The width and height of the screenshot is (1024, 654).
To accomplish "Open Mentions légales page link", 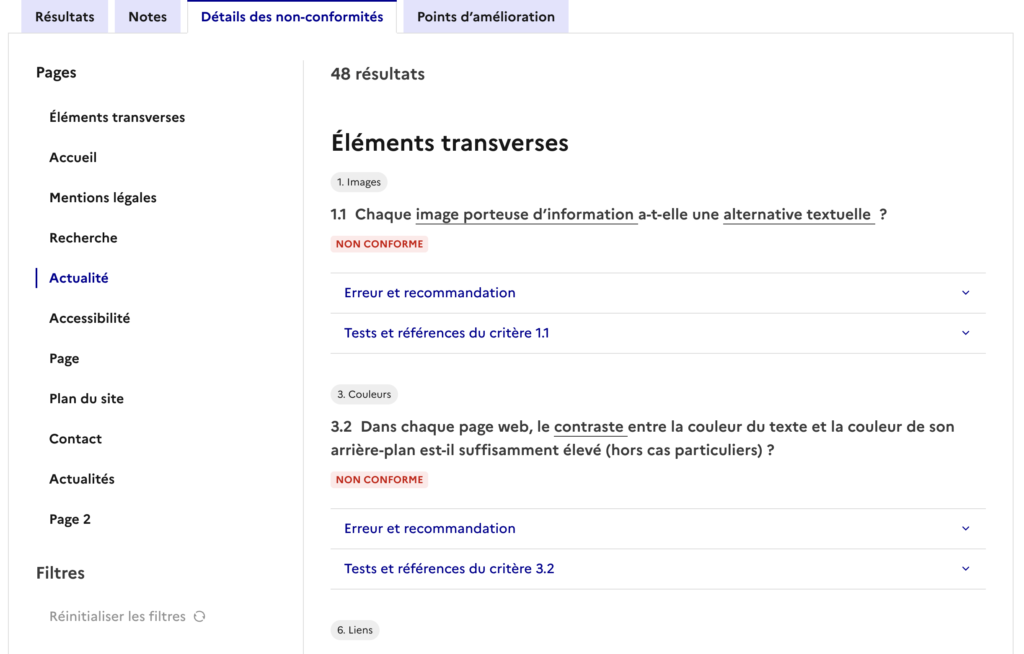I will point(103,198).
